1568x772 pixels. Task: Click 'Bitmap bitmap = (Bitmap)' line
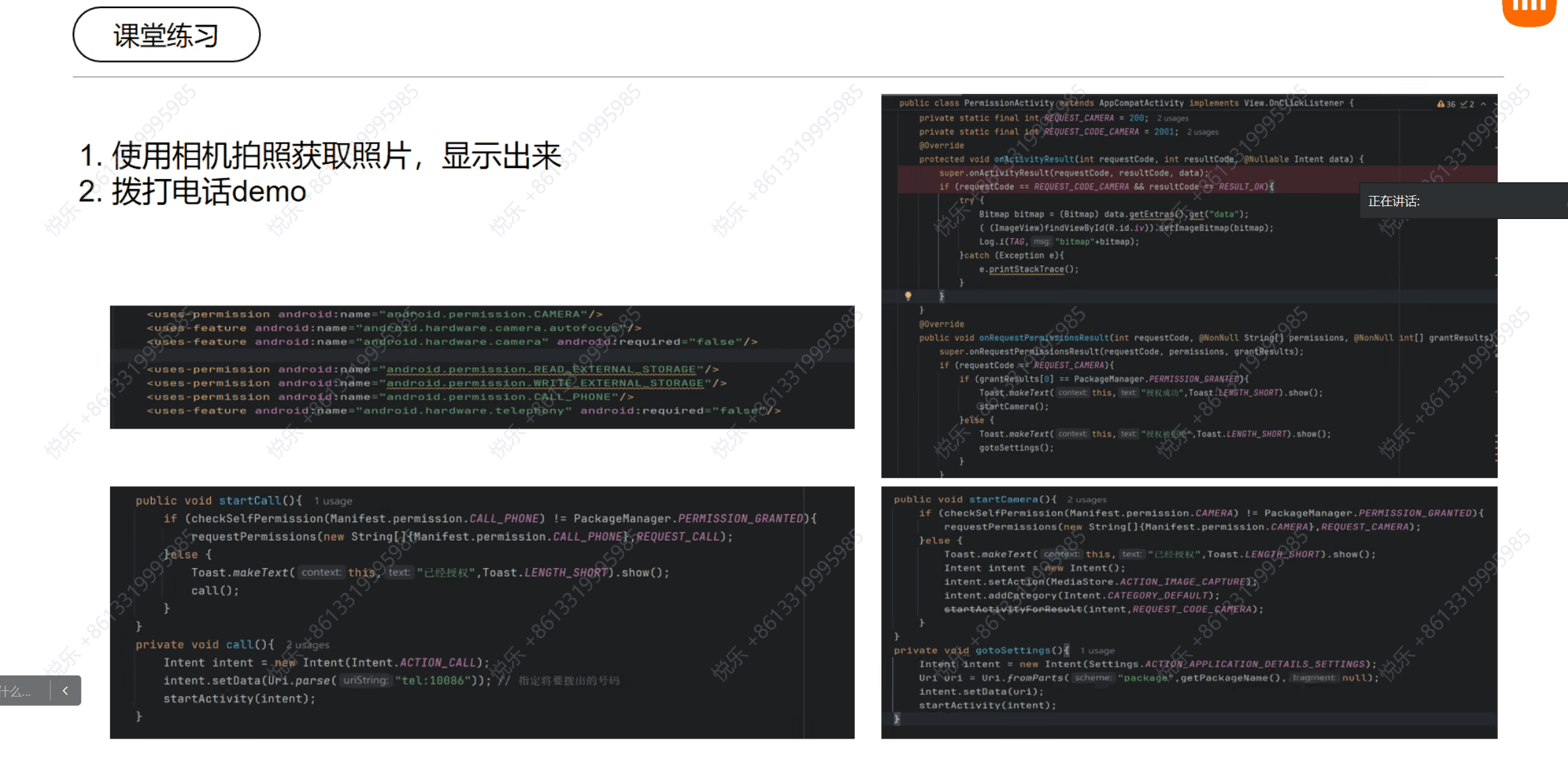click(x=1114, y=214)
